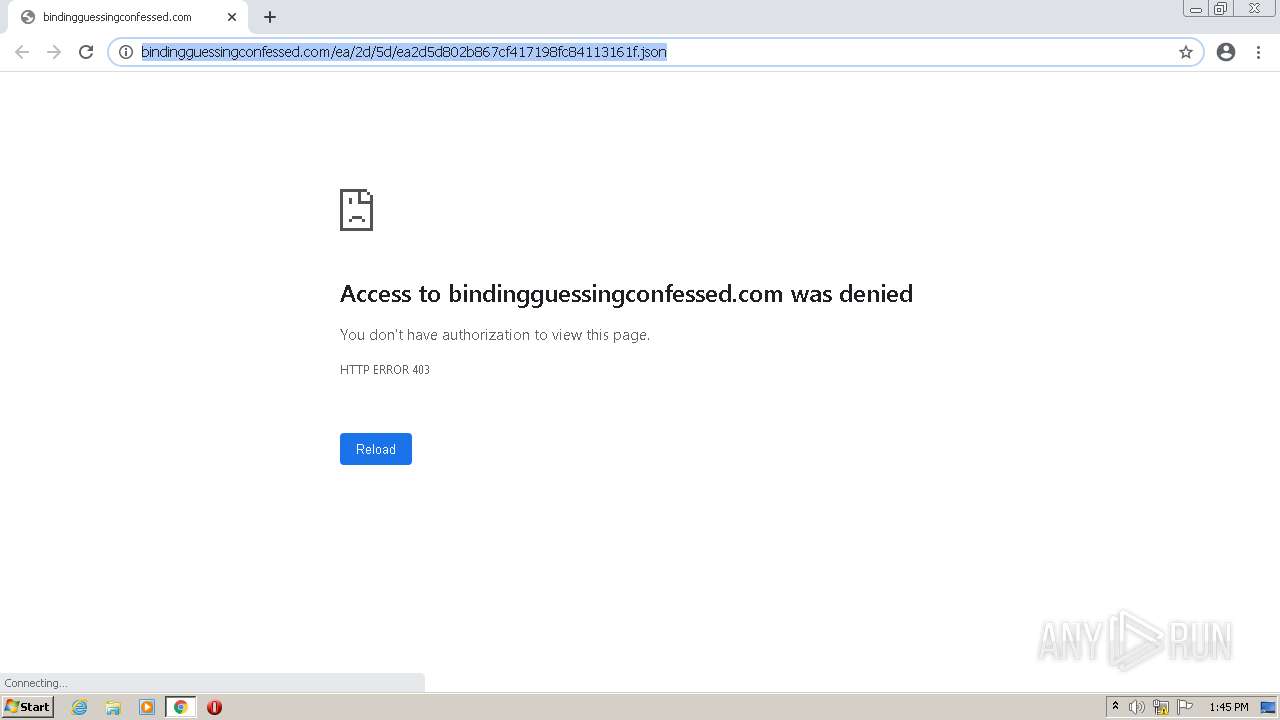
Task: Click the 'HTTP ERROR 403' text
Action: tap(385, 370)
